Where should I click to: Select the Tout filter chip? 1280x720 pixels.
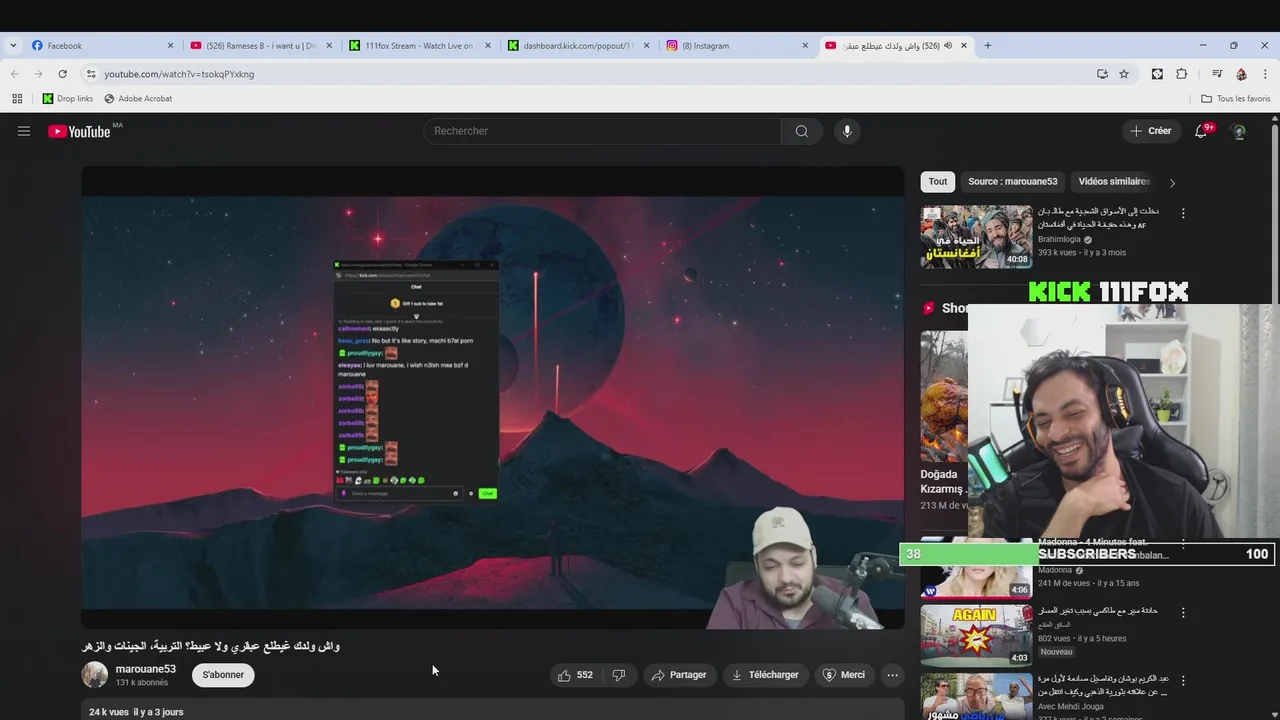pos(938,182)
